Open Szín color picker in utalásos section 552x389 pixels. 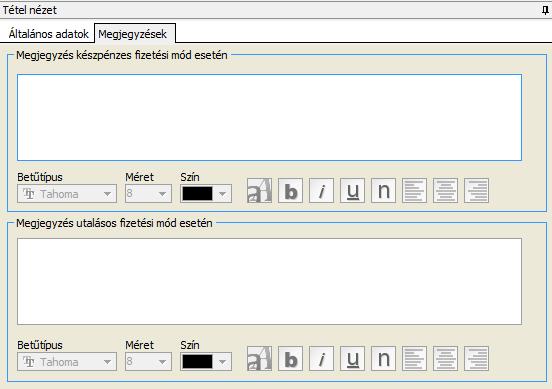coord(206,362)
